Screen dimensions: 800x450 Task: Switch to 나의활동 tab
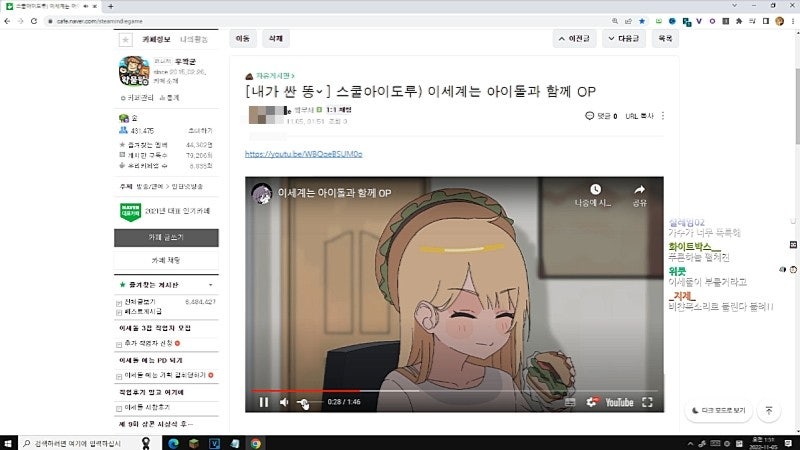click(194, 39)
